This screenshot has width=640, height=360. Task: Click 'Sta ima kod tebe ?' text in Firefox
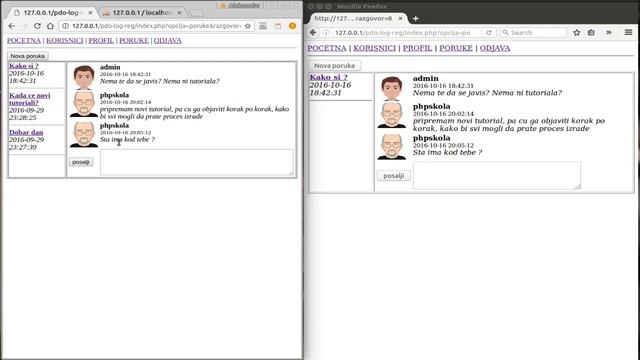coord(447,152)
